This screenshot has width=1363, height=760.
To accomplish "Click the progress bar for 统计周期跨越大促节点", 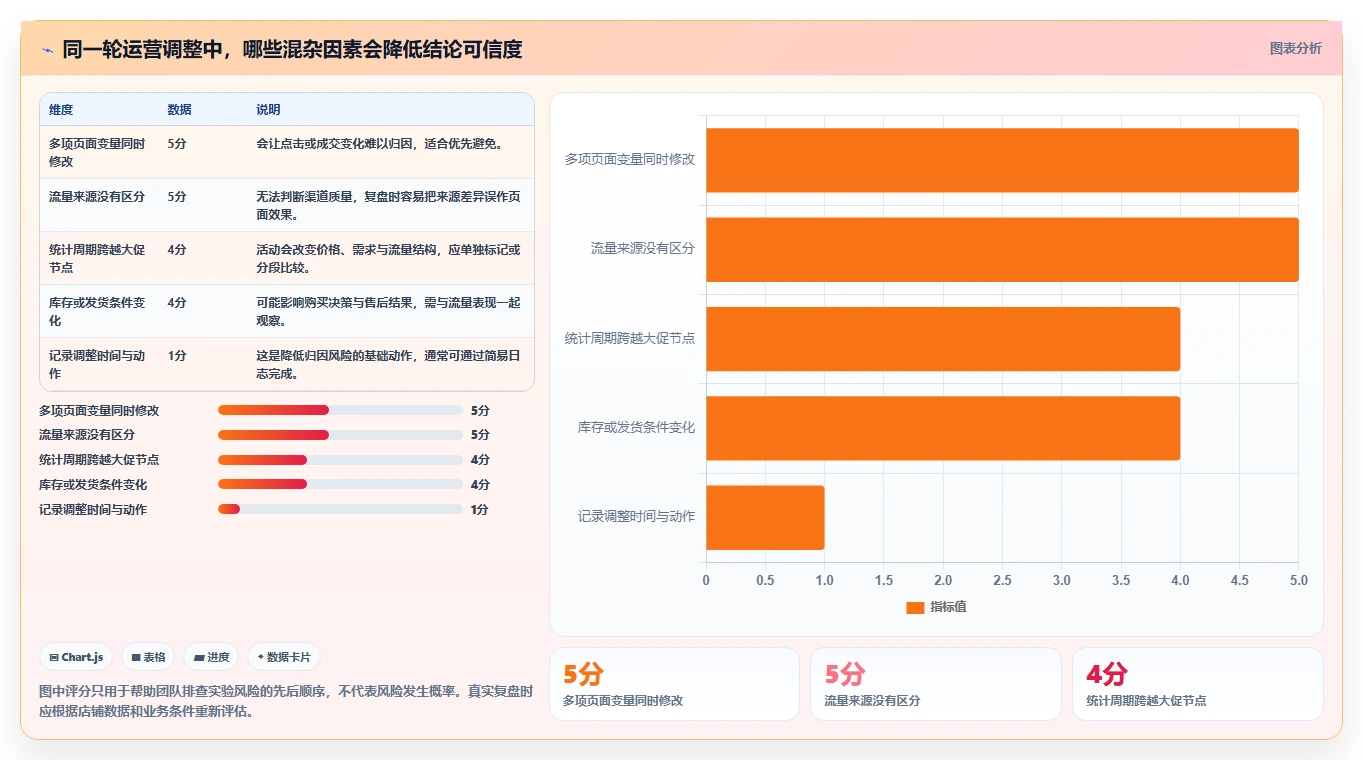I will (x=340, y=460).
